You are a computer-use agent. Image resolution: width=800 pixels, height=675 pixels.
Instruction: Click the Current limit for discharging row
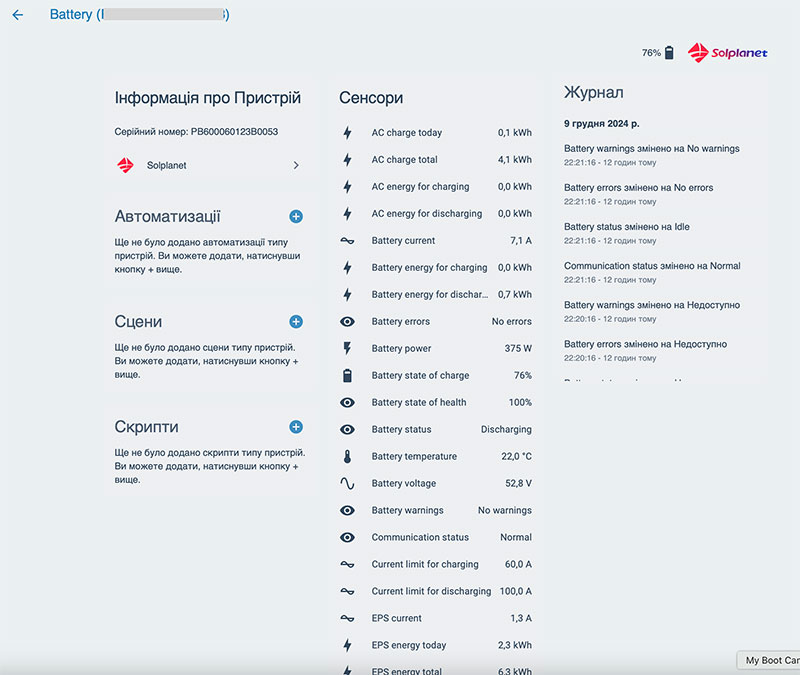[x=437, y=592]
